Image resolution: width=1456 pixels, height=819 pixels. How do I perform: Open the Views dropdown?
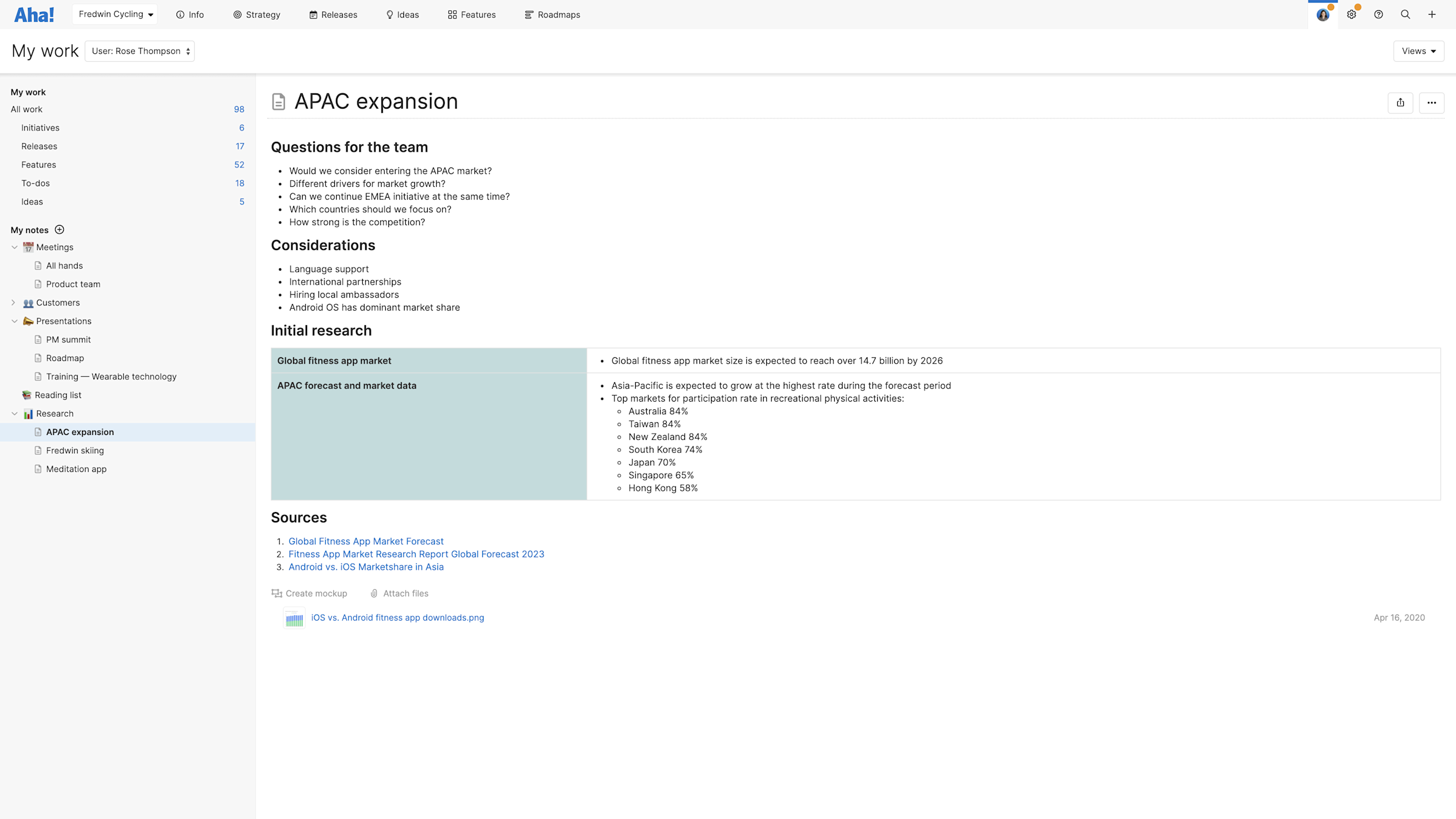click(x=1418, y=51)
